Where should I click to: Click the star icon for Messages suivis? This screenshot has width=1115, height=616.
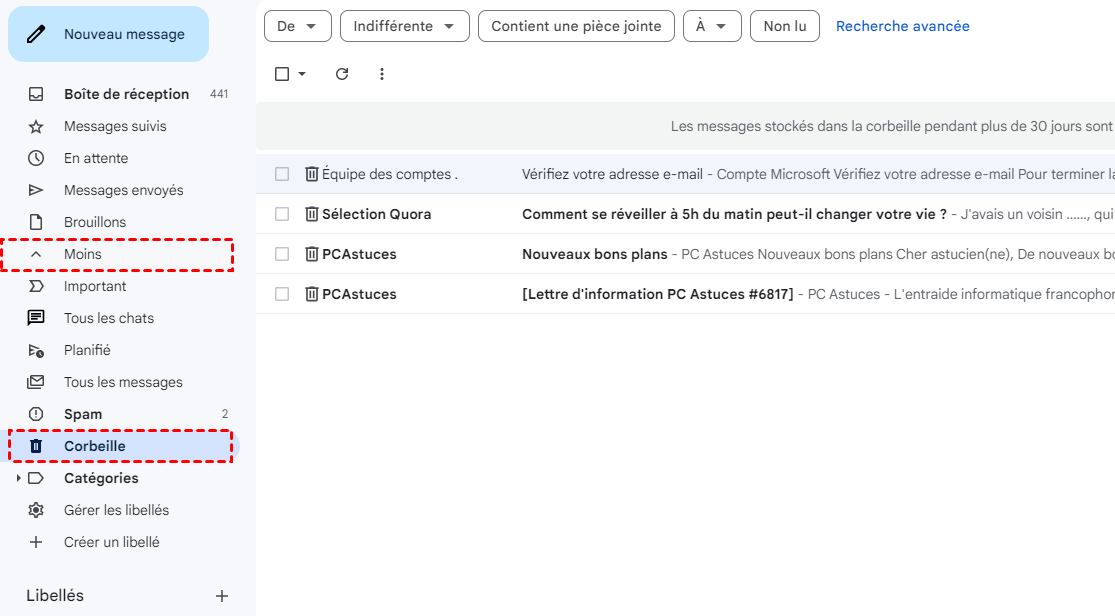36,126
